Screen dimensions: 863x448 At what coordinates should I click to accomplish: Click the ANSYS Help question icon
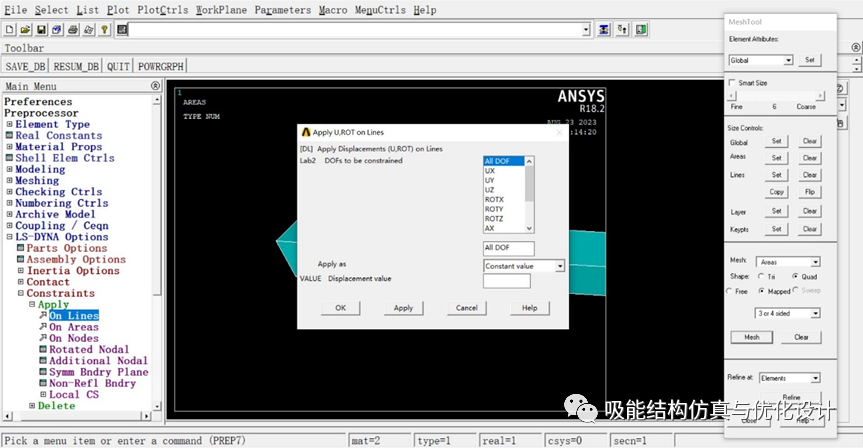click(x=104, y=30)
